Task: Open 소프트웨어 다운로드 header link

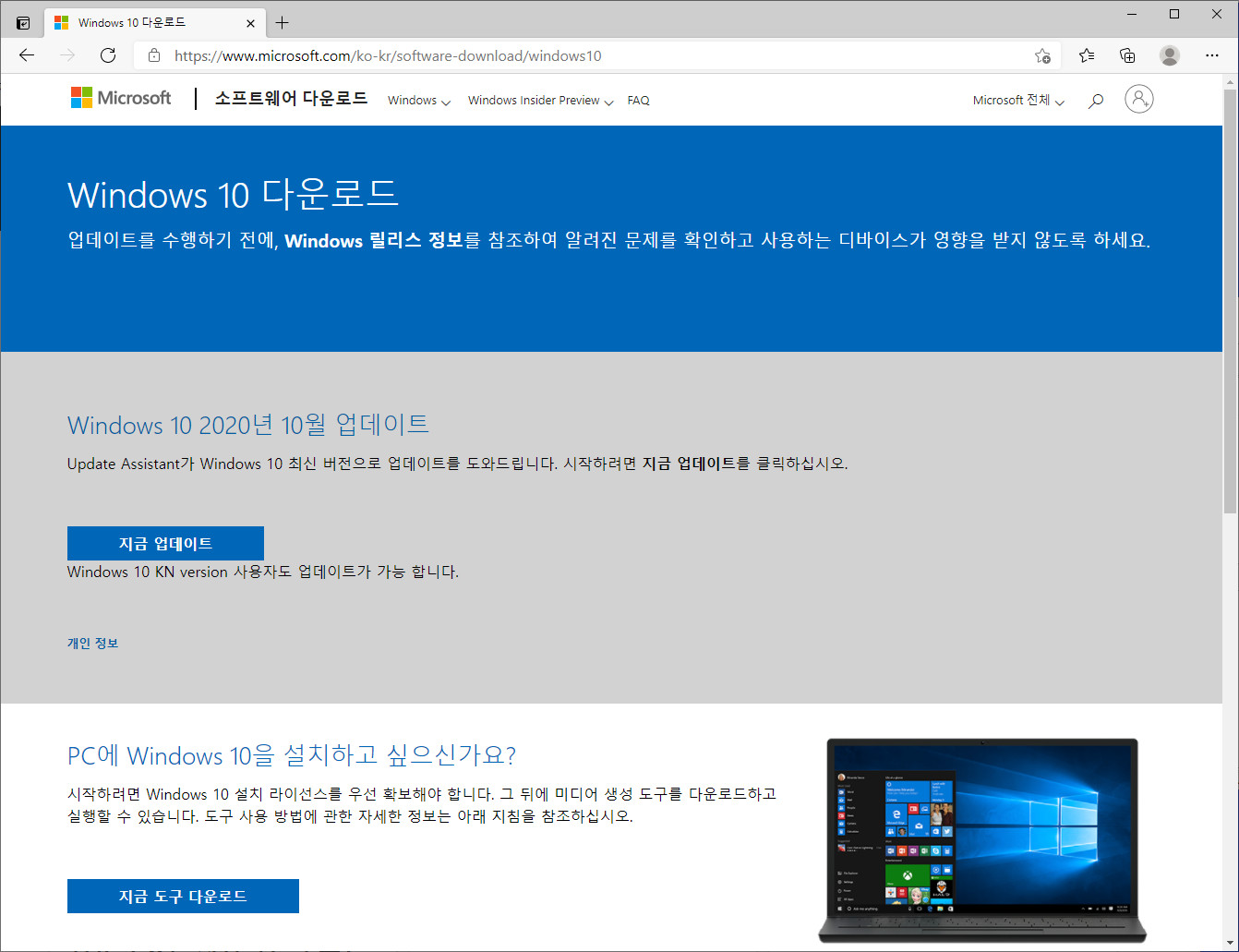Action: 291,99
